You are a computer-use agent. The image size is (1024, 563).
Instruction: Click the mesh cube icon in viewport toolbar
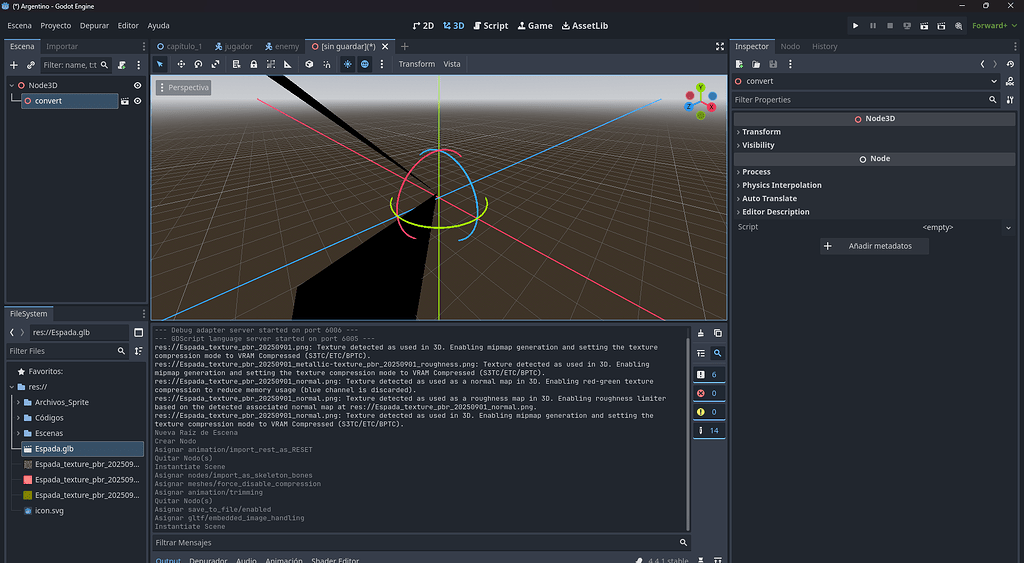pyautogui.click(x=309, y=64)
